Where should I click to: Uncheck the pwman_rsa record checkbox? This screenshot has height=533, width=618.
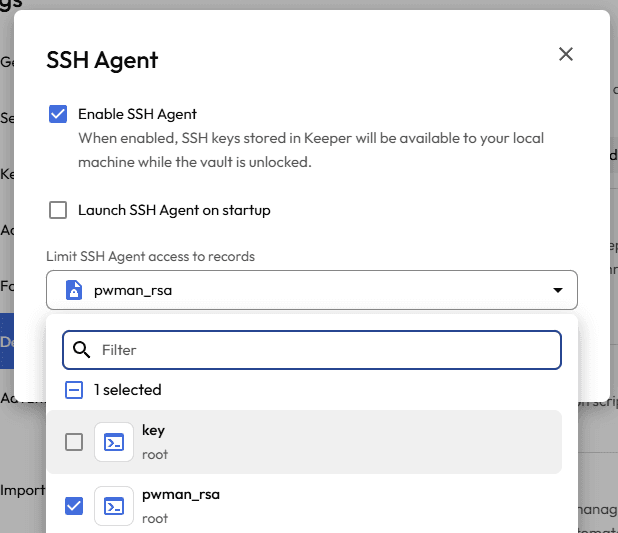pyautogui.click(x=74, y=506)
